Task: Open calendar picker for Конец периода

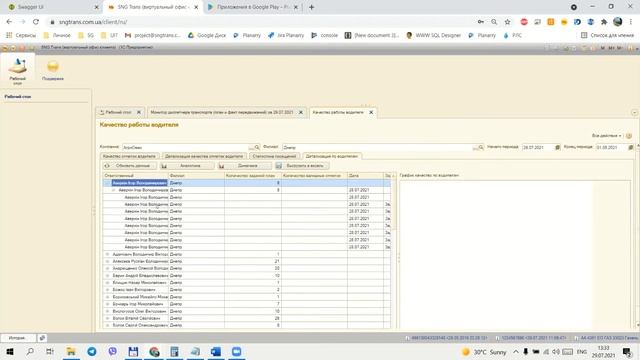Action: 631,147
